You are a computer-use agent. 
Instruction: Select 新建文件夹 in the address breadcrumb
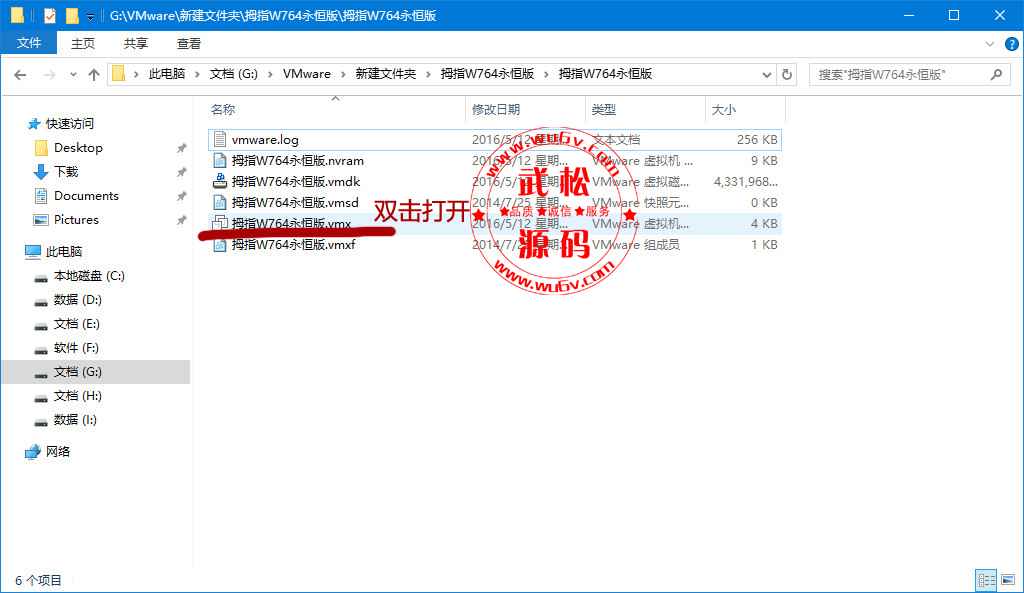386,74
